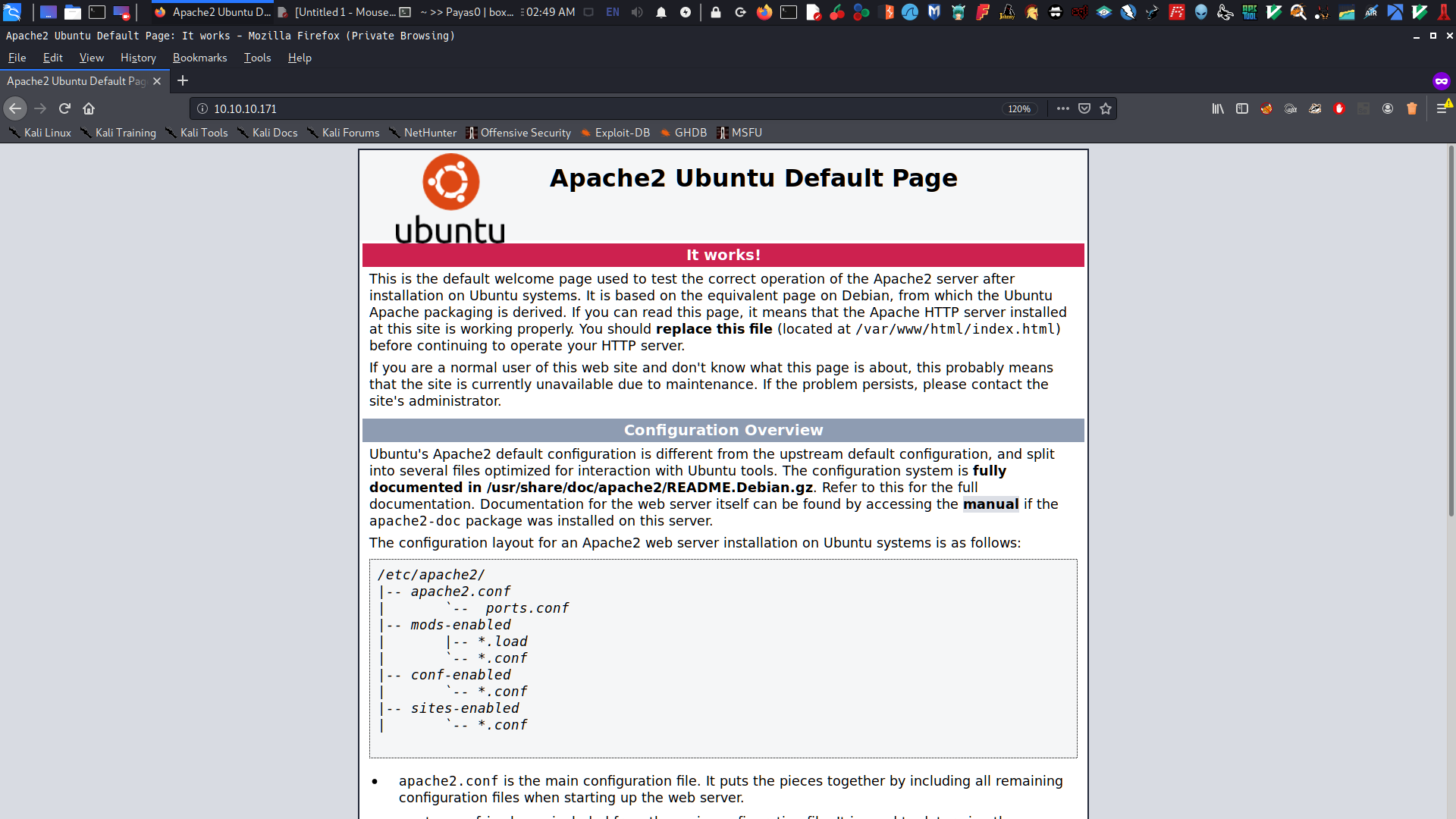Open the Edit menu

(x=52, y=58)
